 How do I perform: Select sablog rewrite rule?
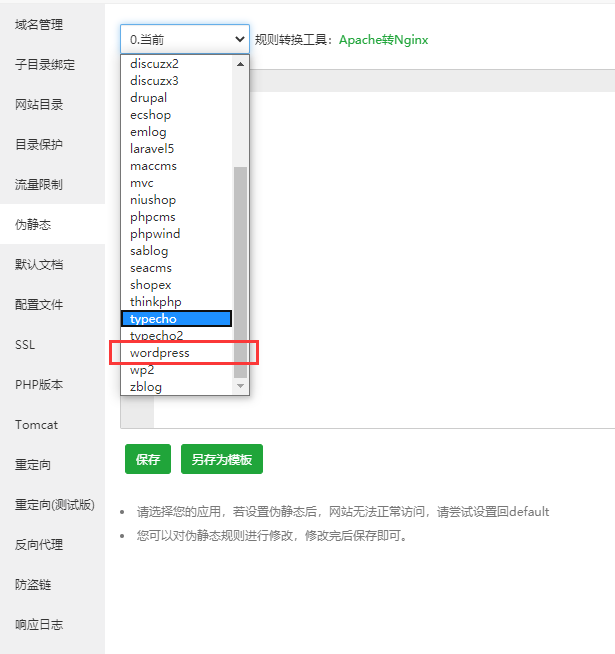pyautogui.click(x=176, y=251)
